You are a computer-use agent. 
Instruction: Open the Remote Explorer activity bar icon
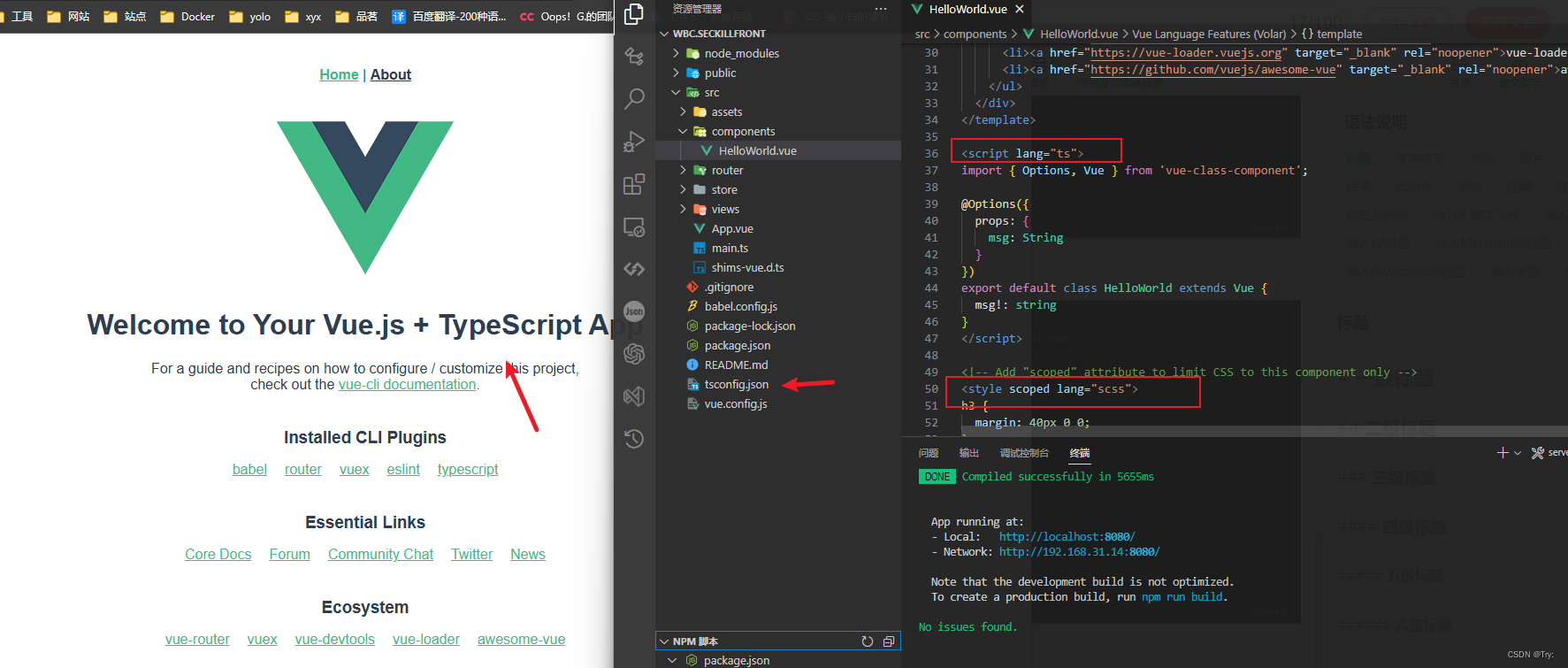[x=634, y=227]
